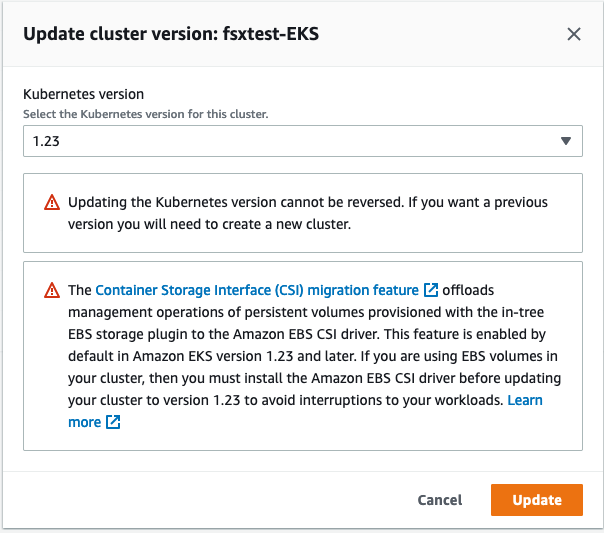
Task: Close the Update cluster version dialog
Action: [574, 34]
